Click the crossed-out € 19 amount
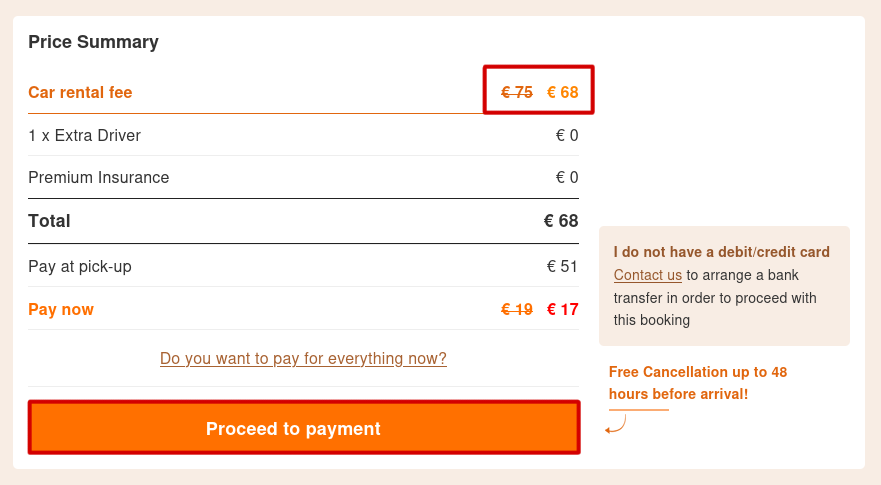This screenshot has width=881, height=485. click(516, 309)
